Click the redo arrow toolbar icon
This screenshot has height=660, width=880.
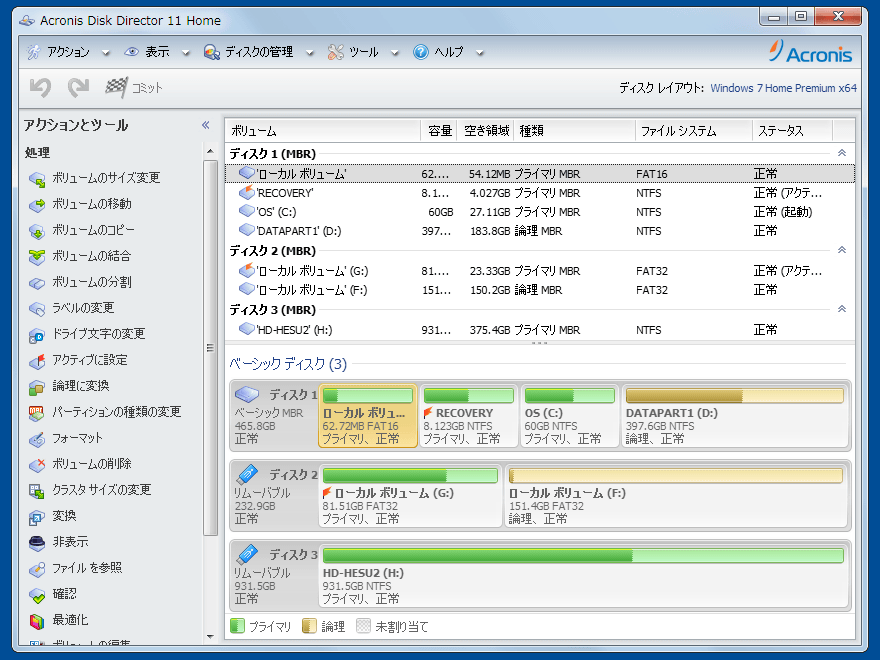pyautogui.click(x=79, y=88)
